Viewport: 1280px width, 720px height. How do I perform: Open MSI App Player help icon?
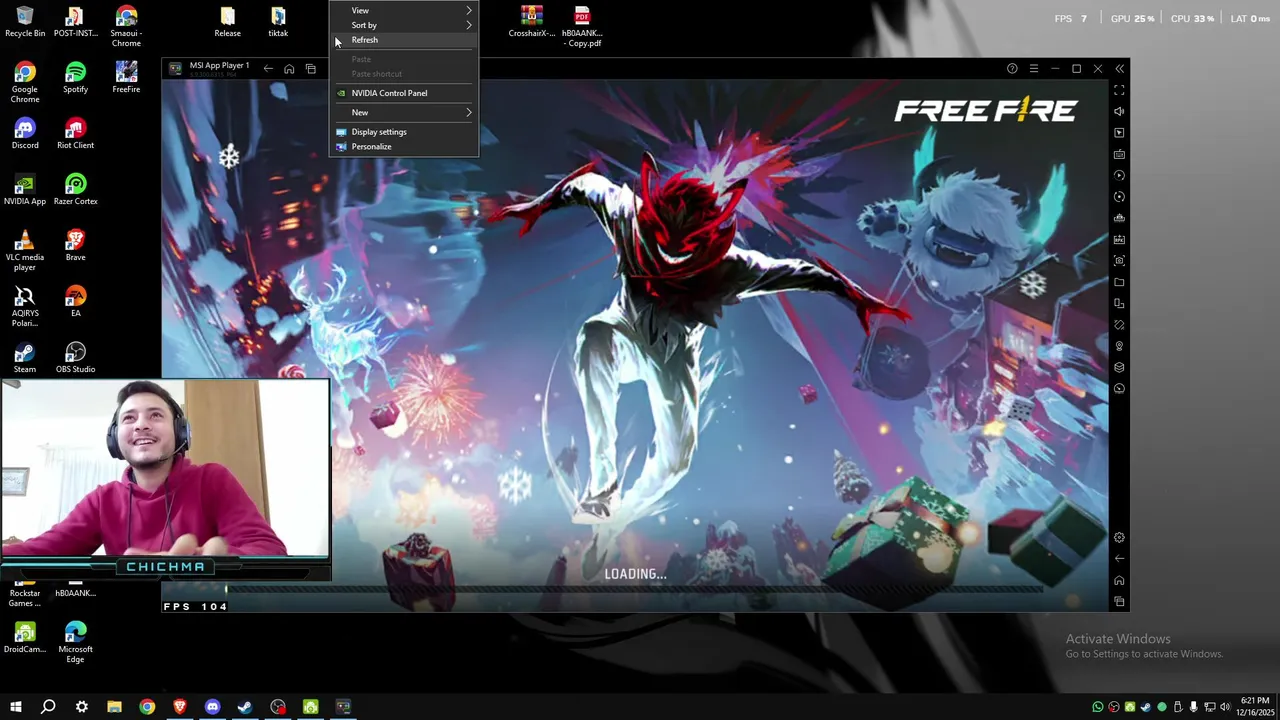pyautogui.click(x=1012, y=69)
